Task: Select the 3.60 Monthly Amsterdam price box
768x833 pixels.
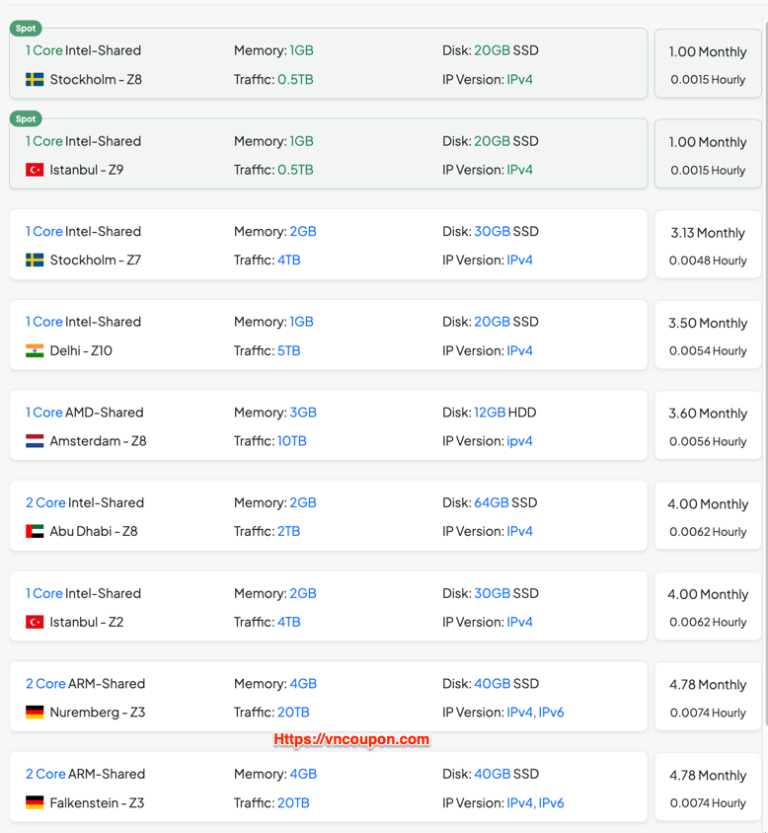Action: (708, 426)
